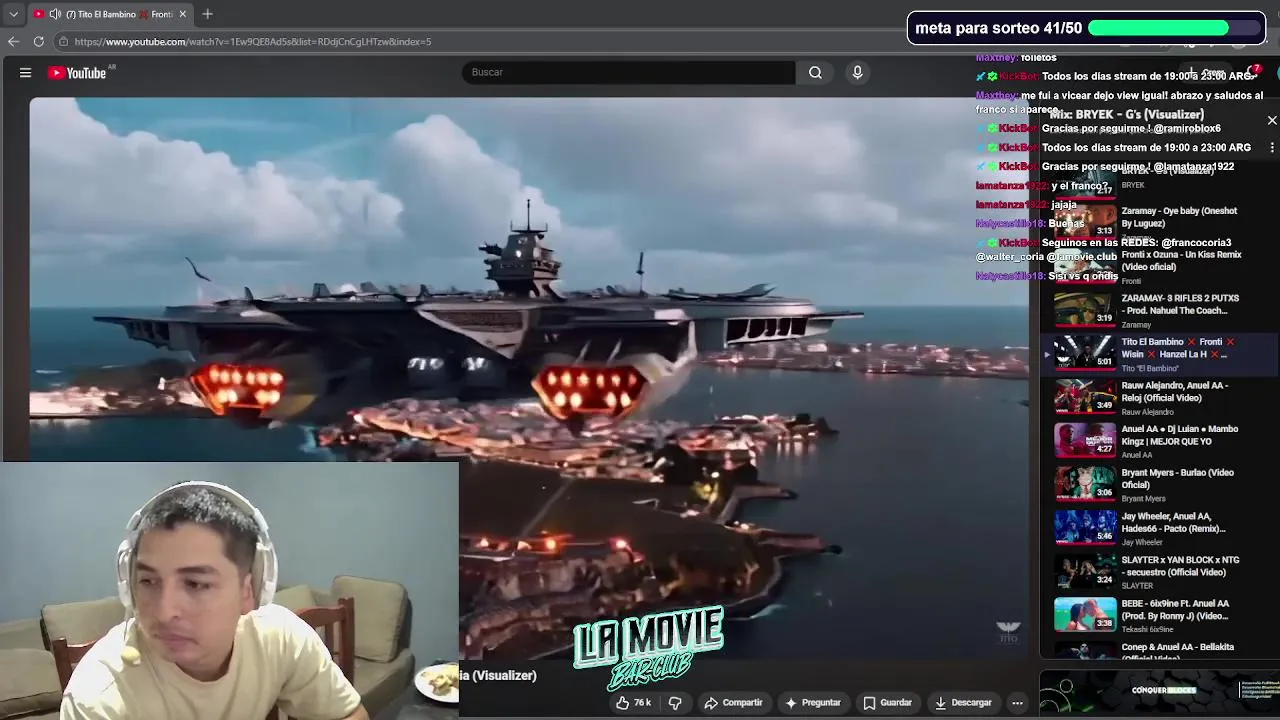Viewport: 1280px width, 720px height.
Task: Play SLAYTER x YAN BLOCK secuestro thumbnail
Action: point(1085,570)
